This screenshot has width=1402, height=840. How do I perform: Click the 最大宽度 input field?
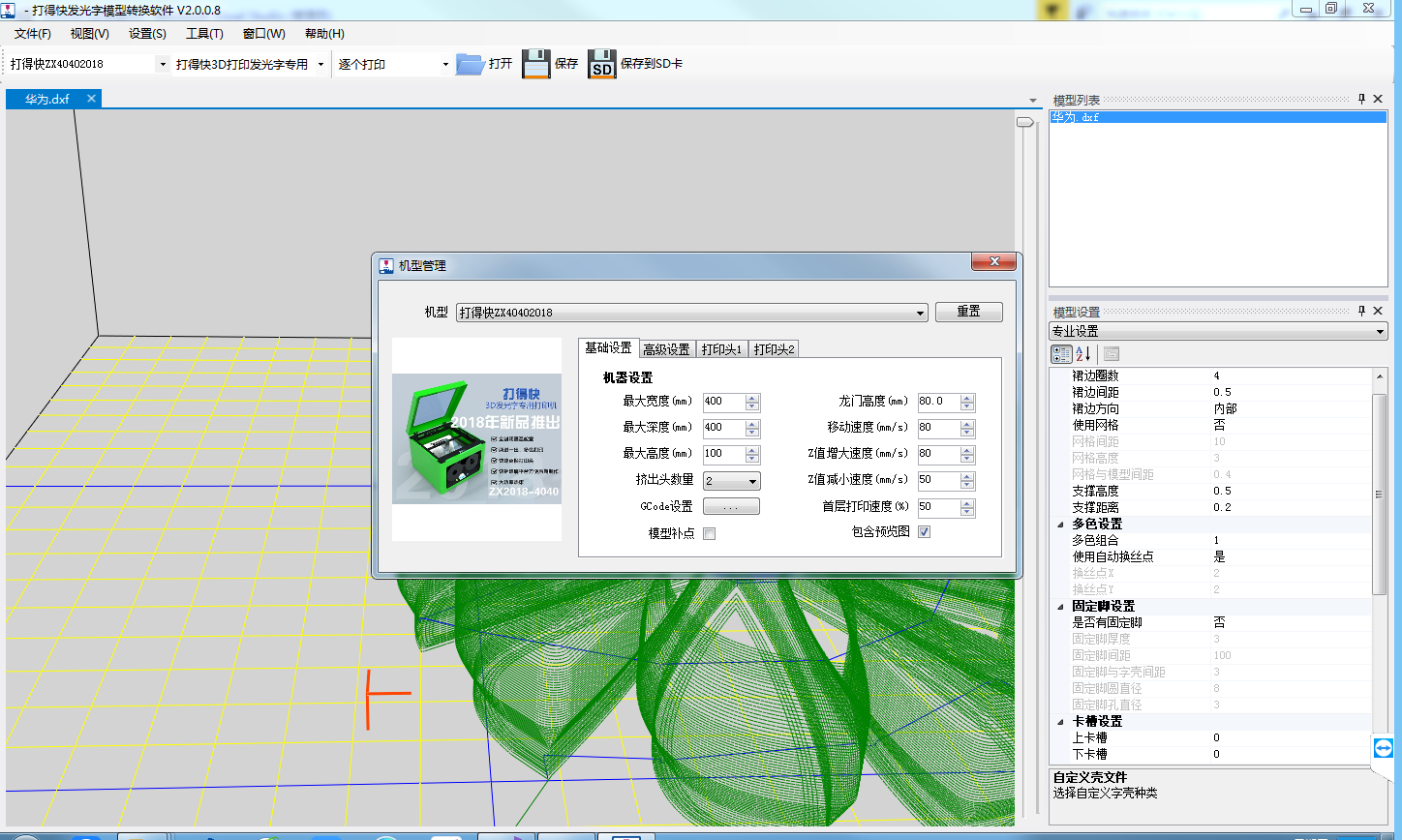click(722, 402)
